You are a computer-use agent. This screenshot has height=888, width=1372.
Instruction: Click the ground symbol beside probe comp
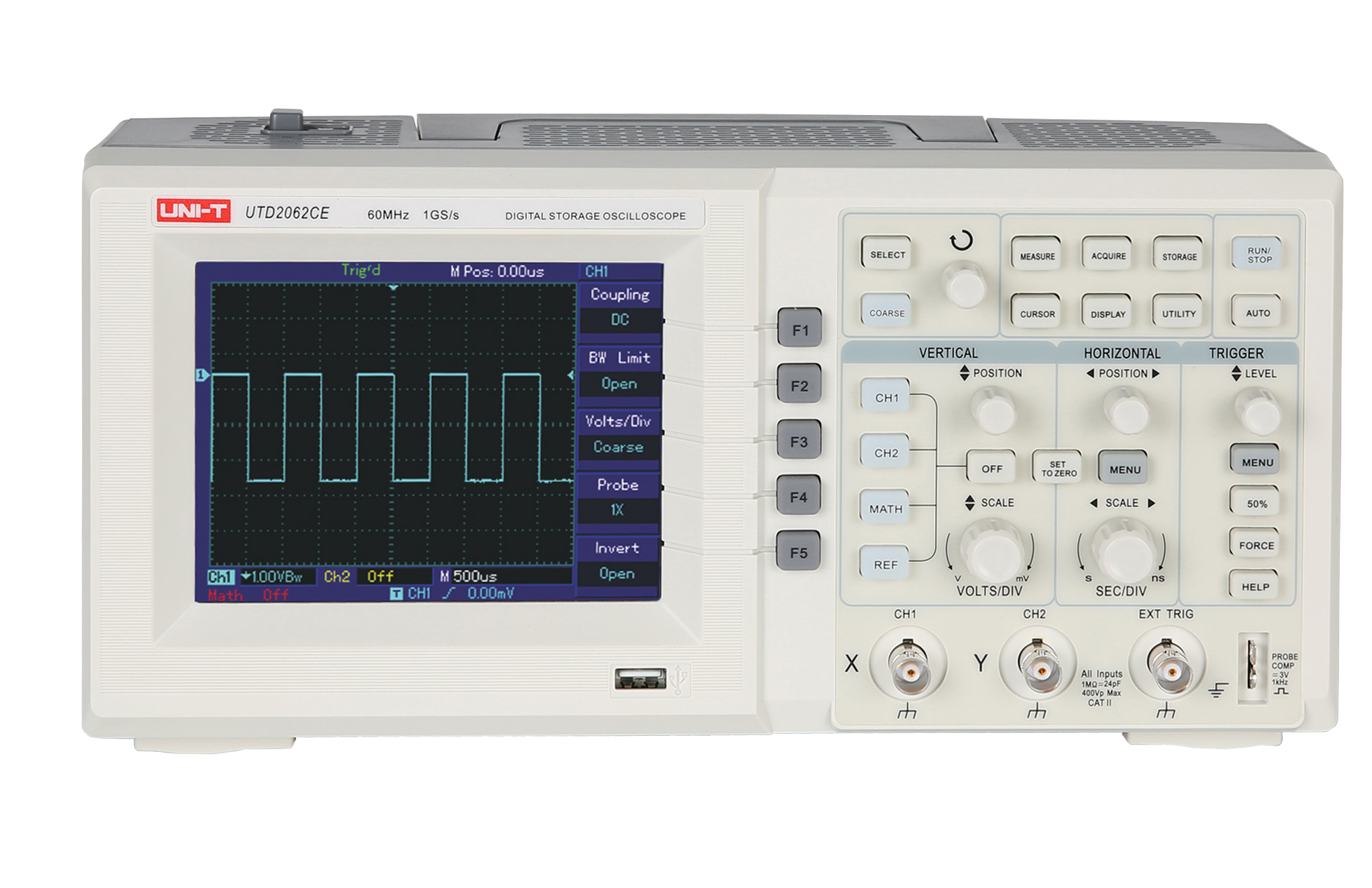pyautogui.click(x=1218, y=690)
